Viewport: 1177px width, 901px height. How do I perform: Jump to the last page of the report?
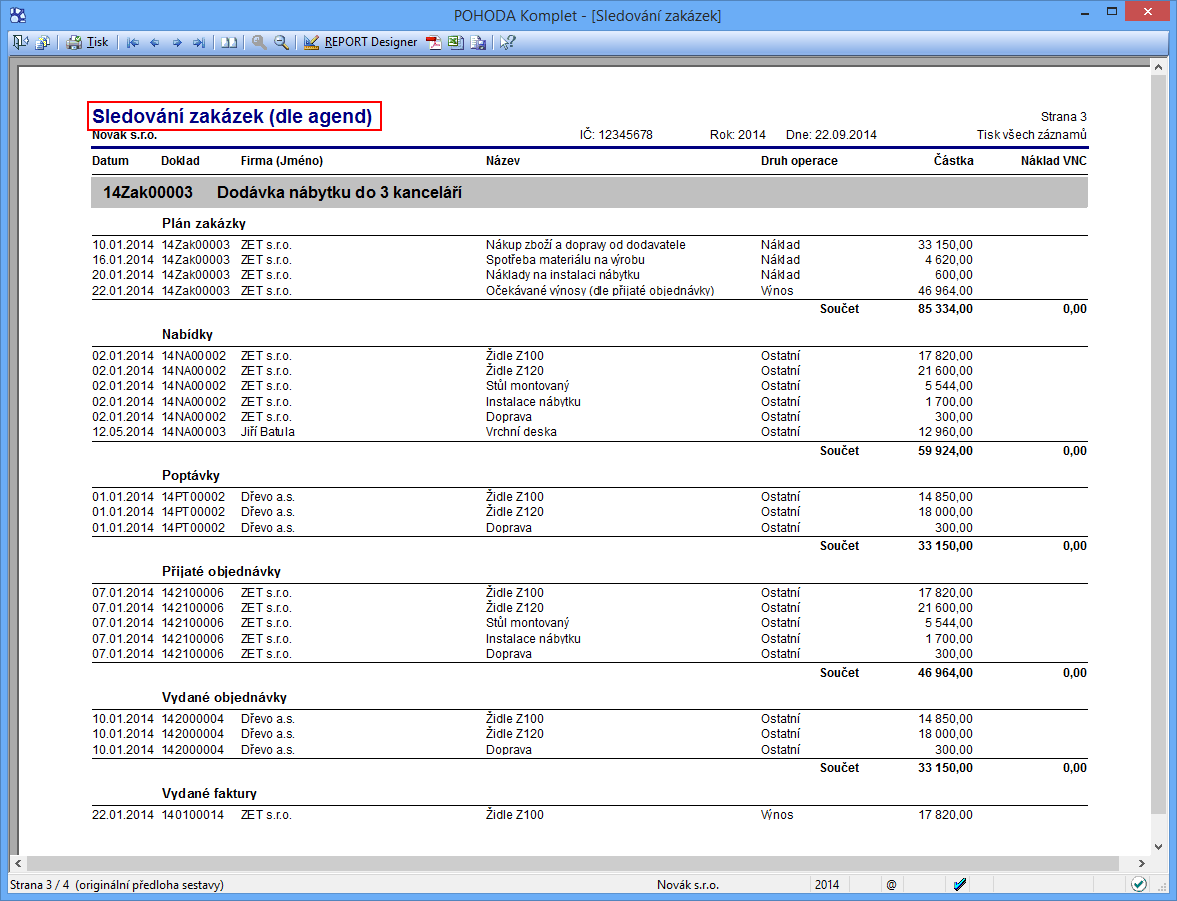coord(199,43)
